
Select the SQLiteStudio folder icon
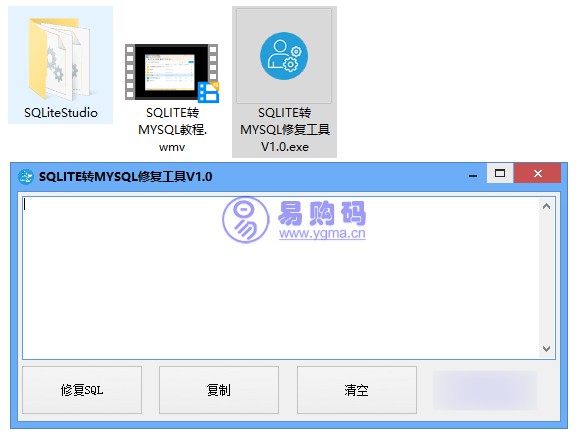(60, 59)
